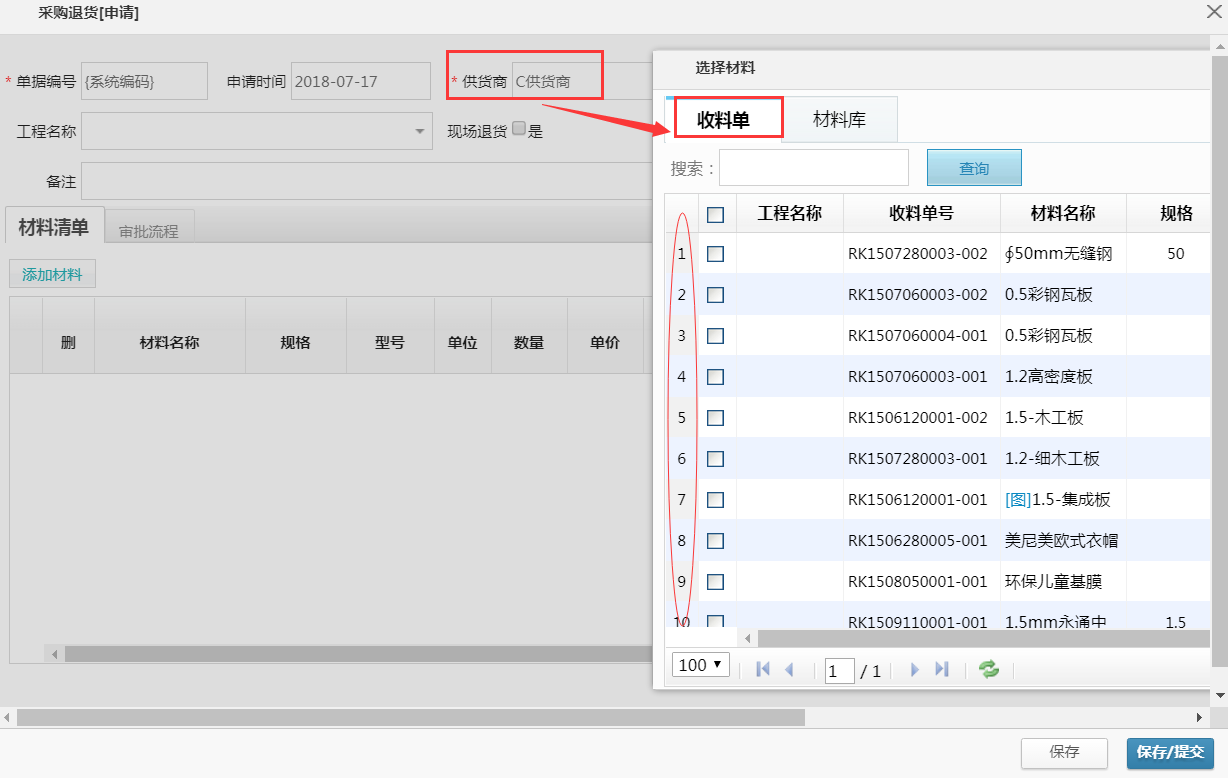Check the row checkbox for 0.5彩钢瓦板 RK1507060003-002
Viewport: 1228px width, 778px height.
tap(714, 295)
